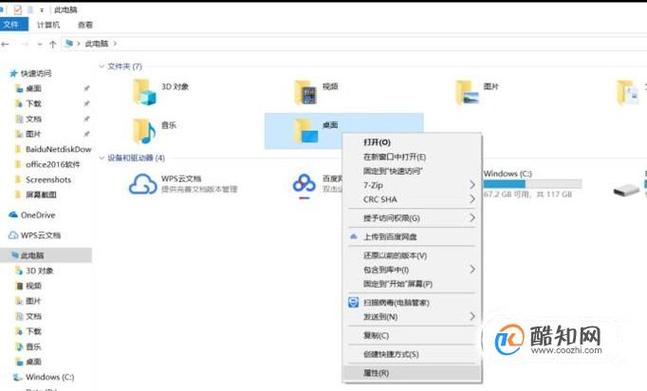This screenshot has width=647, height=391.
Task: Switch to the 查看 ribbon tab
Action: [x=85, y=25]
